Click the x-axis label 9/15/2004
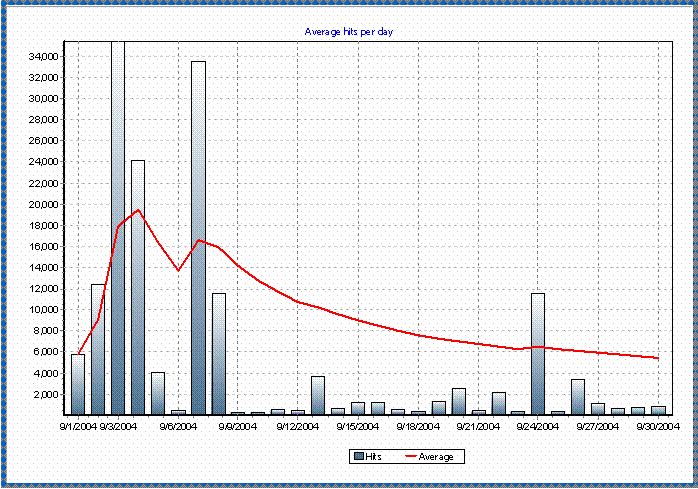The height and width of the screenshot is (489, 698). [x=358, y=427]
